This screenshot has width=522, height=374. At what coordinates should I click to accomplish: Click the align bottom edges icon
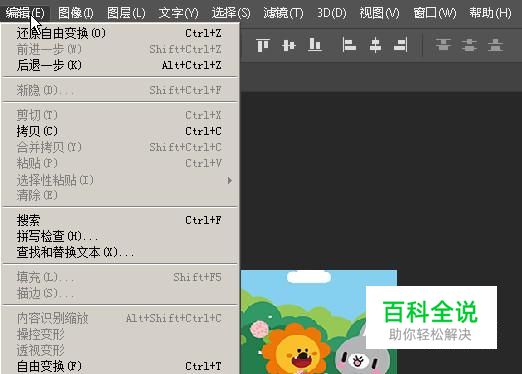point(315,45)
